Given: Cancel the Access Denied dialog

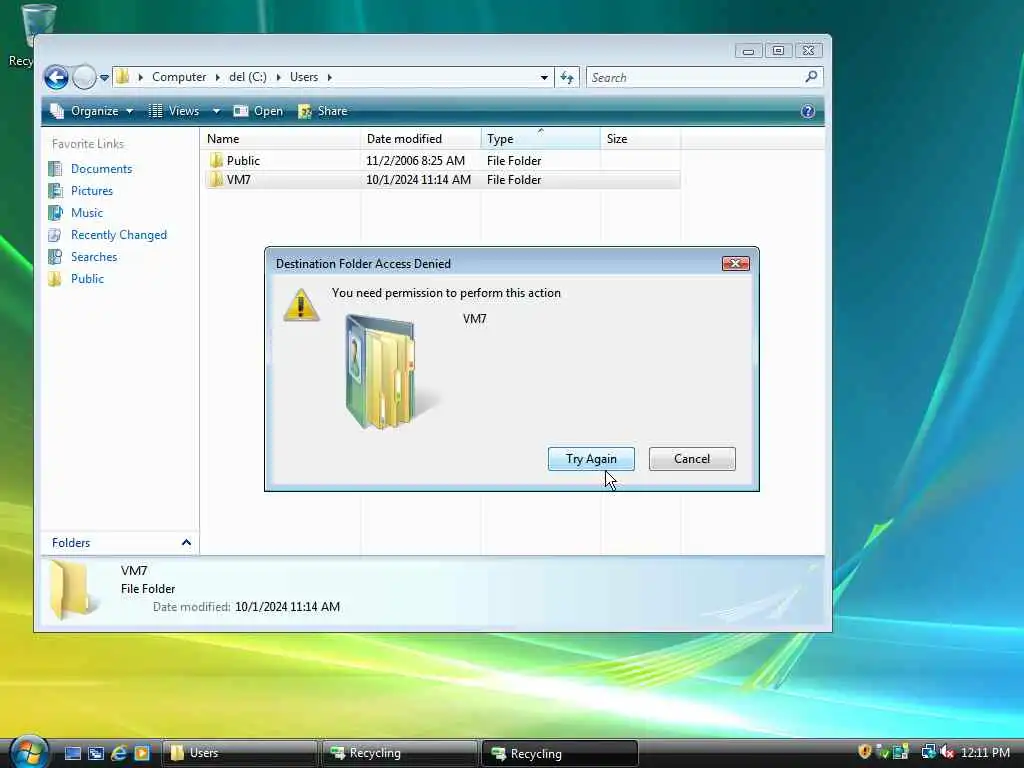Looking at the screenshot, I should click(x=692, y=458).
